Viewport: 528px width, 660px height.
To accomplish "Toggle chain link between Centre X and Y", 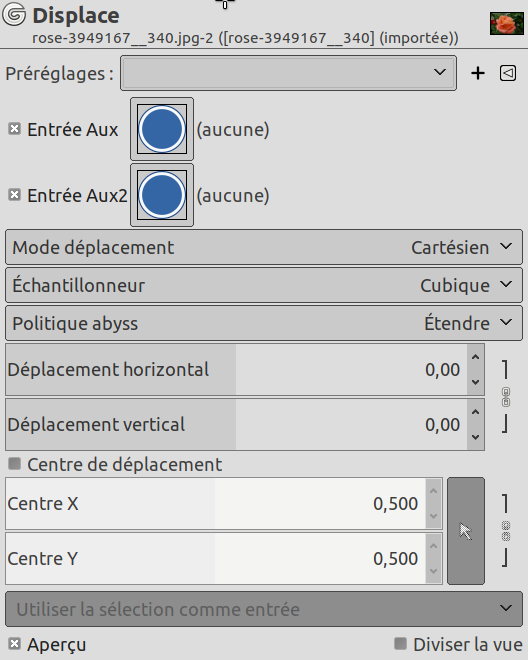I will point(506,531).
